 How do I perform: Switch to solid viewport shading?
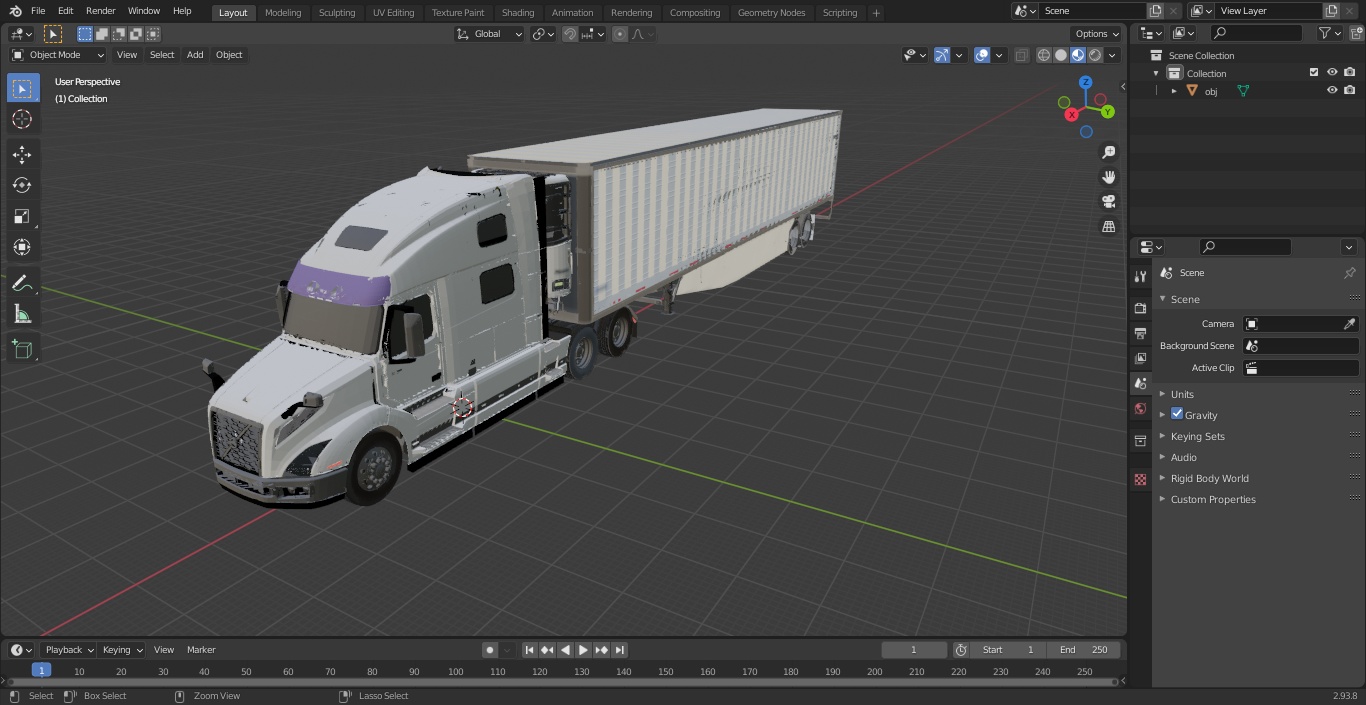pyautogui.click(x=1061, y=55)
